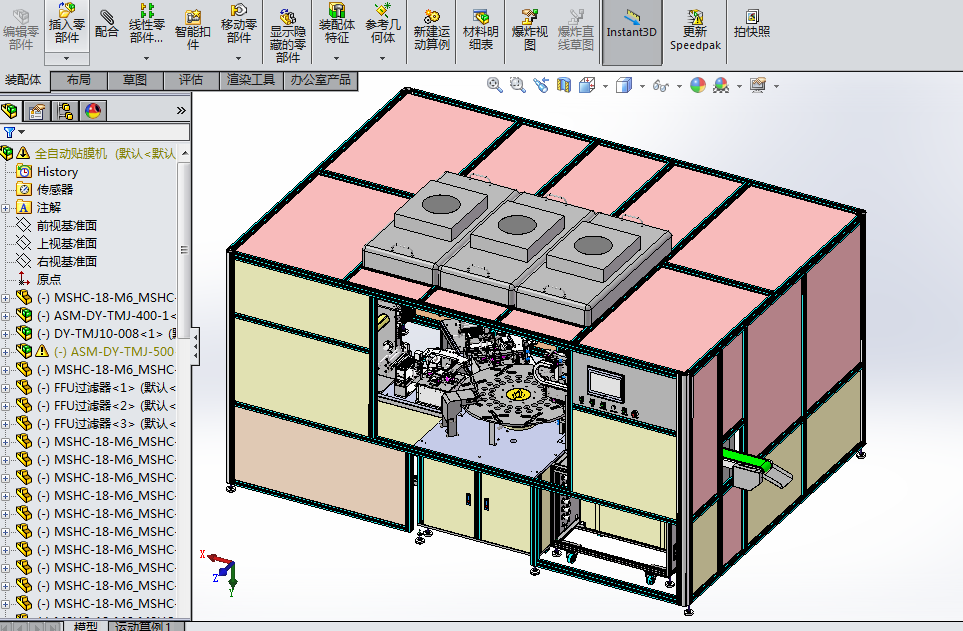Click 新建运动算例 new motion study icon
Screen dimensions: 963x631
[x=431, y=28]
